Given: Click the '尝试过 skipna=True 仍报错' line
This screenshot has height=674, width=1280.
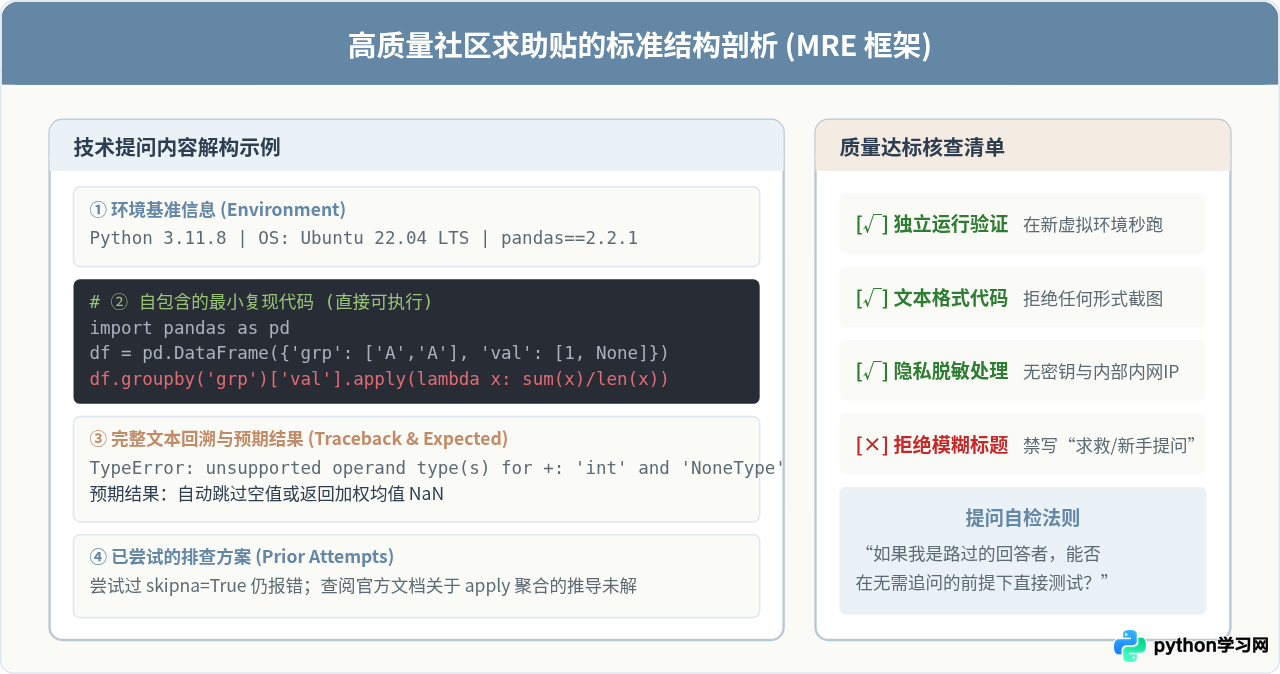Looking at the screenshot, I should [364, 586].
